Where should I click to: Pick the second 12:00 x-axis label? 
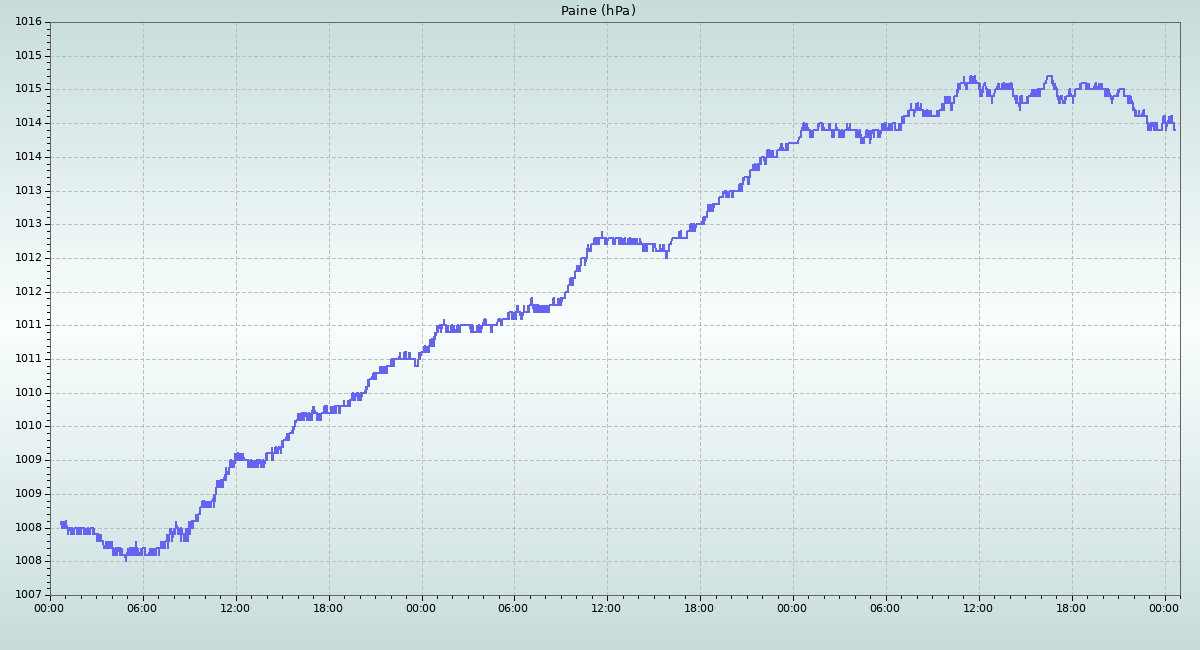click(607, 607)
